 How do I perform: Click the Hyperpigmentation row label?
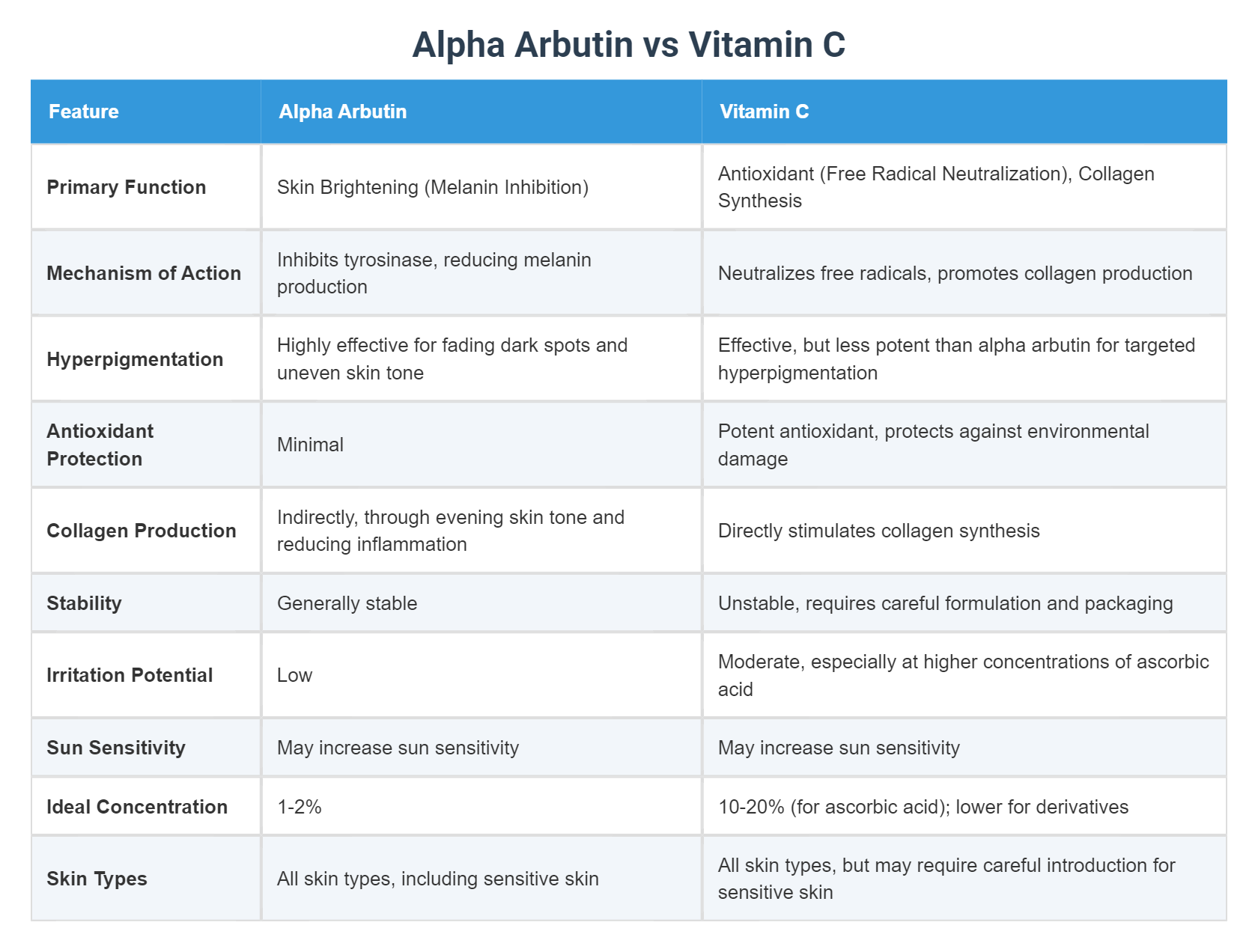[x=135, y=359]
